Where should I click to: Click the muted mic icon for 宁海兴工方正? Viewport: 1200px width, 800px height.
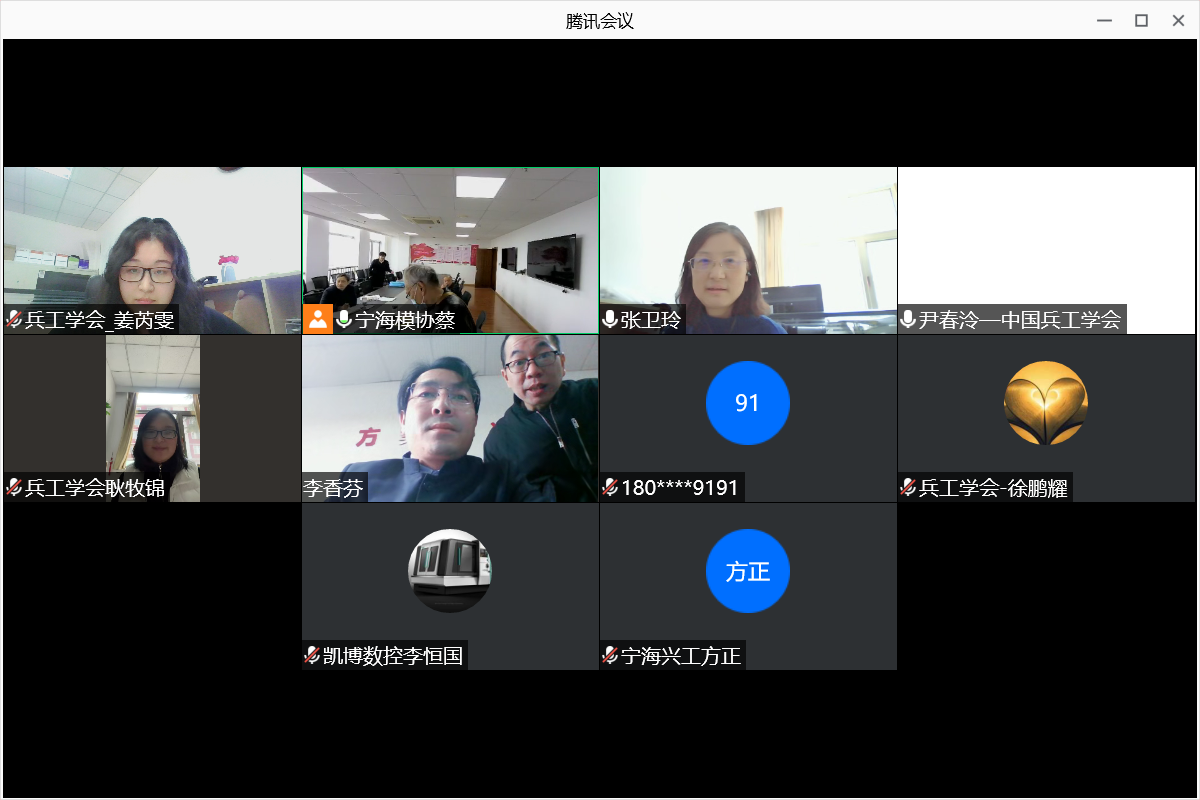click(610, 656)
